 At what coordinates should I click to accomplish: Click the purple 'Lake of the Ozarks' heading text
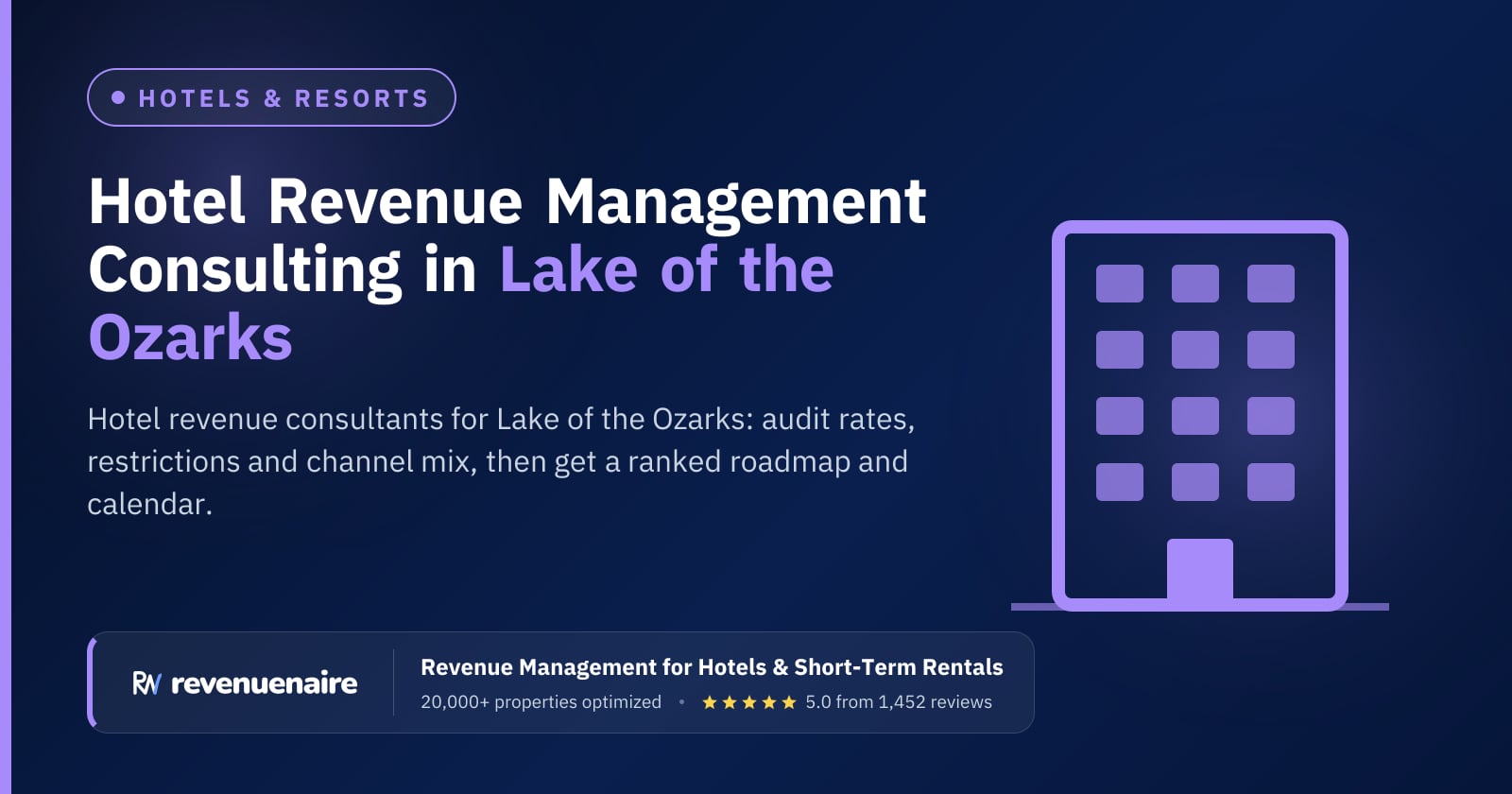pyautogui.click(x=461, y=303)
